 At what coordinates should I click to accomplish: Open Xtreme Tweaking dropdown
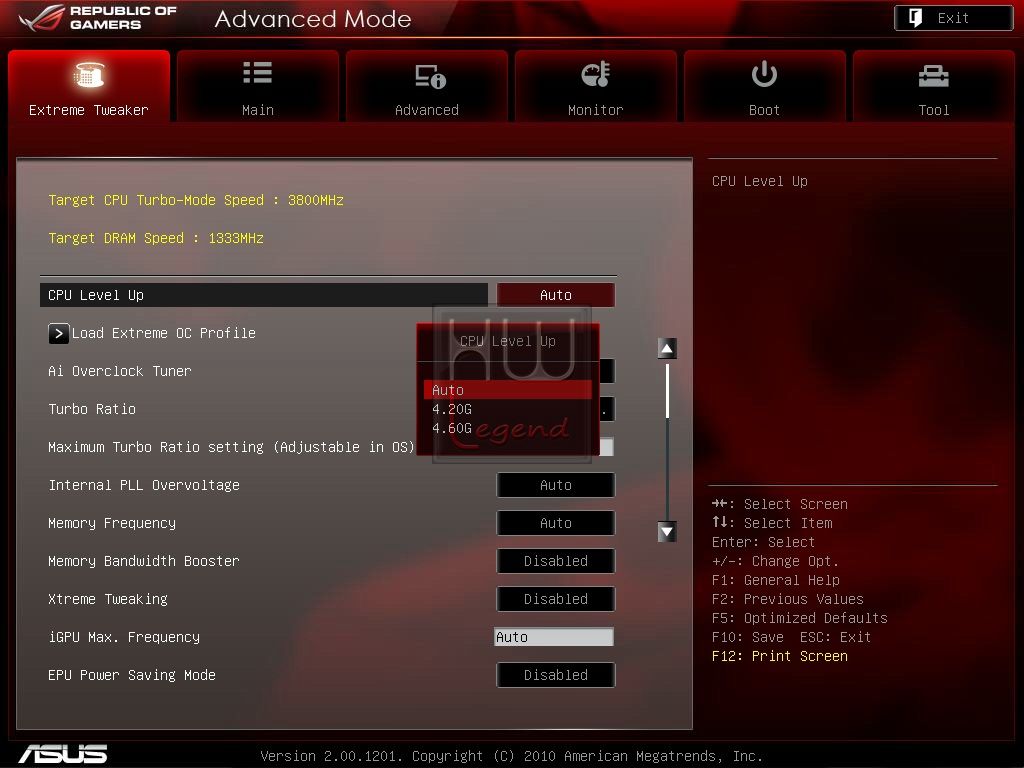tap(556, 599)
